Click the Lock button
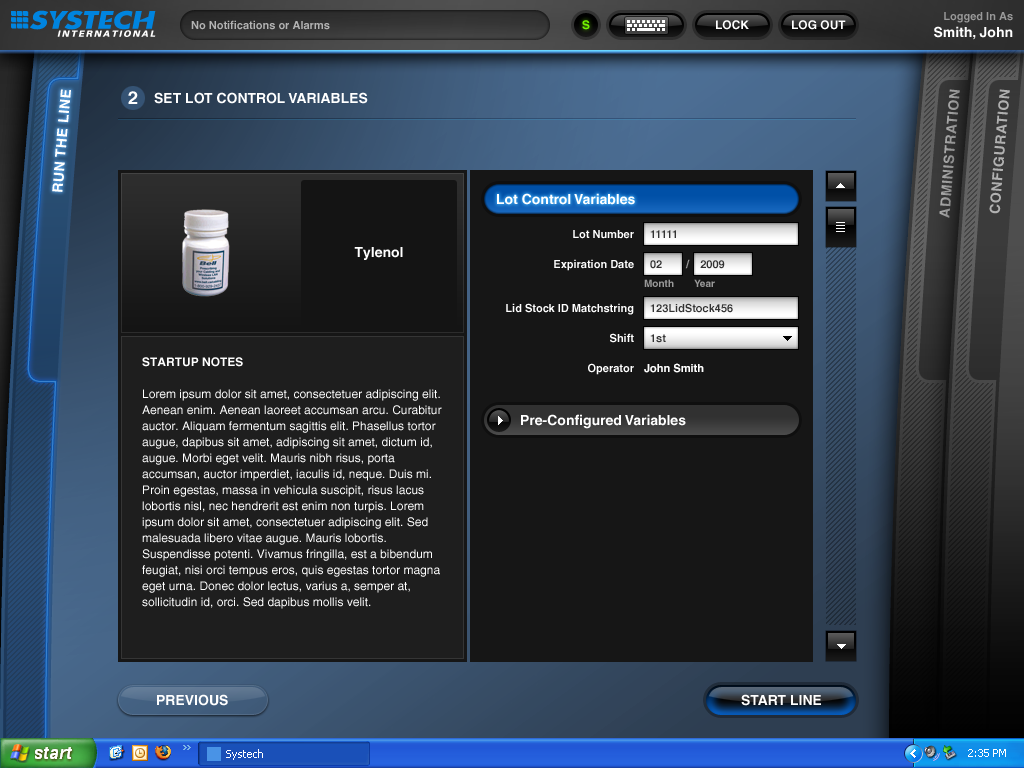Image resolution: width=1024 pixels, height=768 pixels. click(731, 25)
